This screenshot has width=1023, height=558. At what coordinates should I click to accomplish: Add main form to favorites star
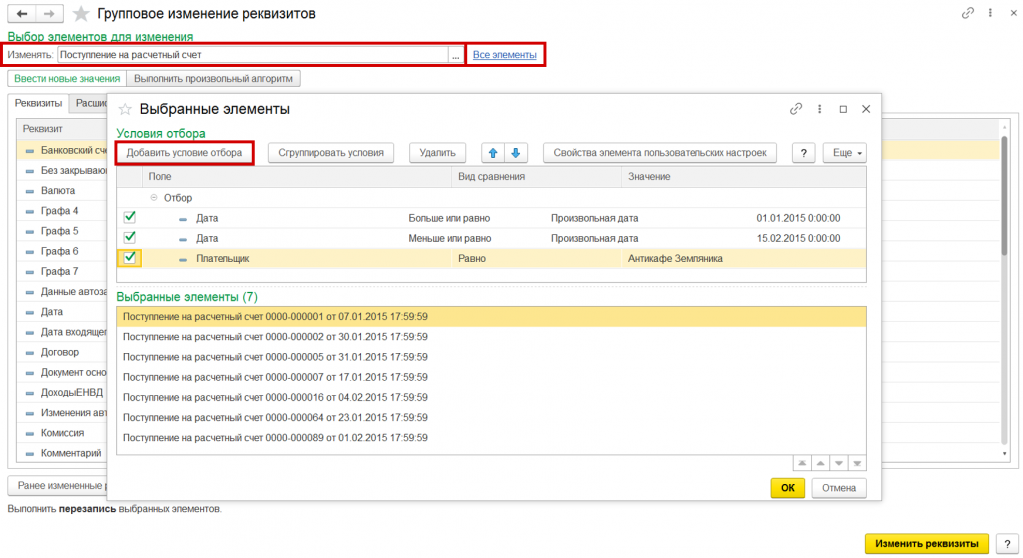point(81,14)
